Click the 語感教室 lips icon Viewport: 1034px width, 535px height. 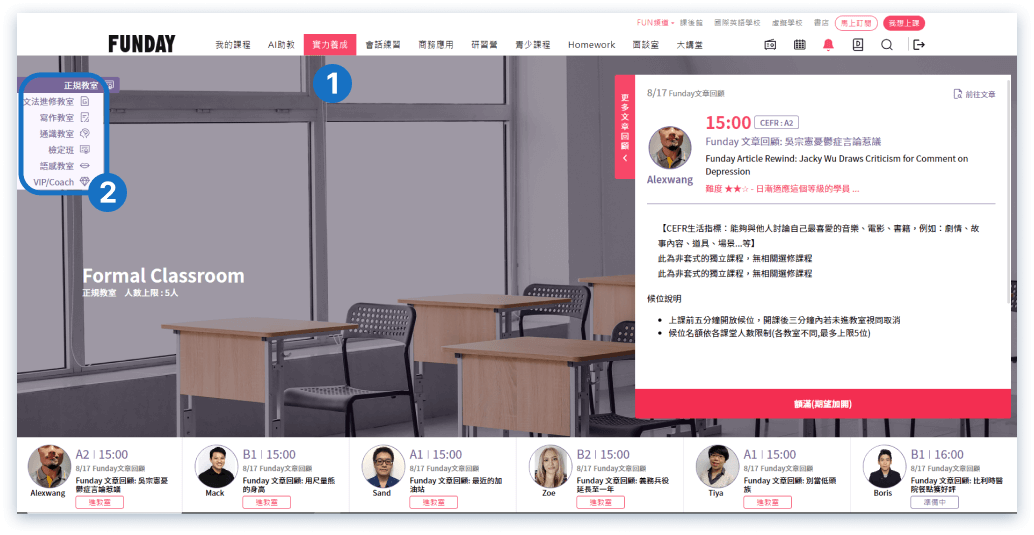coord(85,166)
